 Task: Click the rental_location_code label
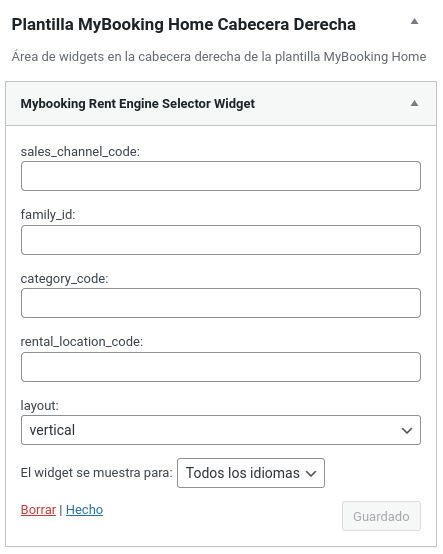point(82,342)
